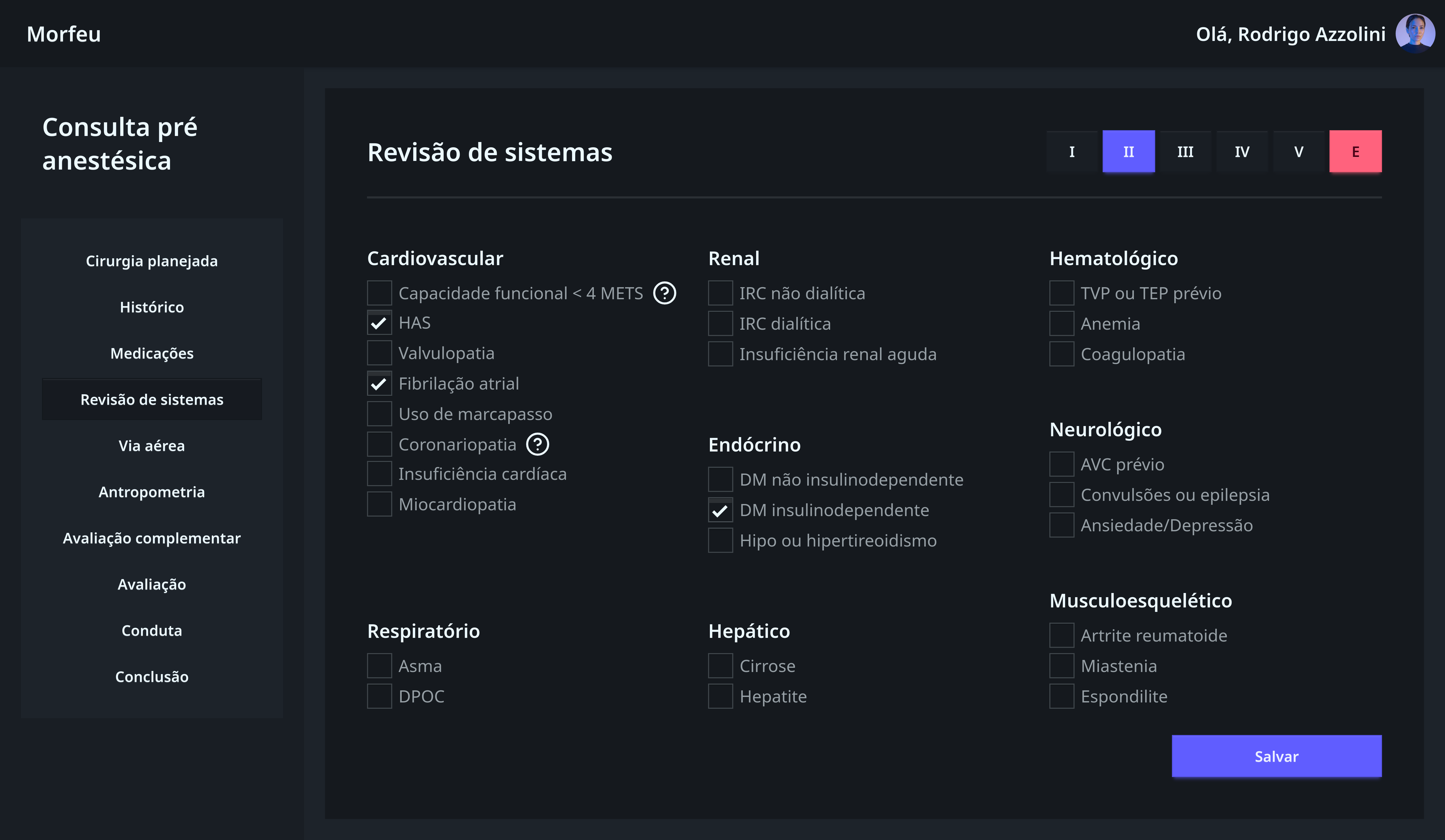Open help tooltip next to Coronariopatia
This screenshot has width=1445, height=840.
[x=538, y=444]
